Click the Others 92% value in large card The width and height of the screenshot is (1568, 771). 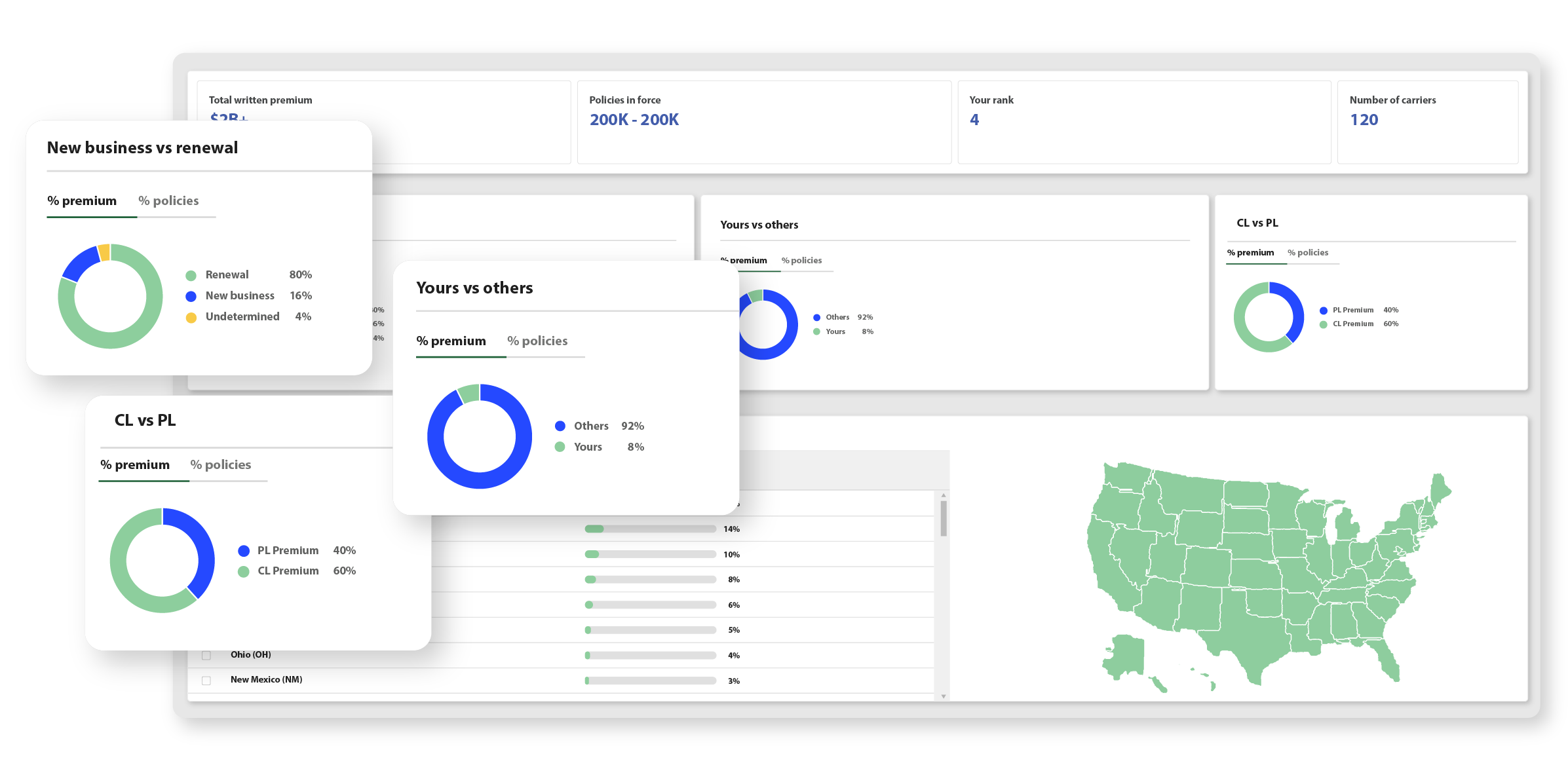(x=633, y=426)
